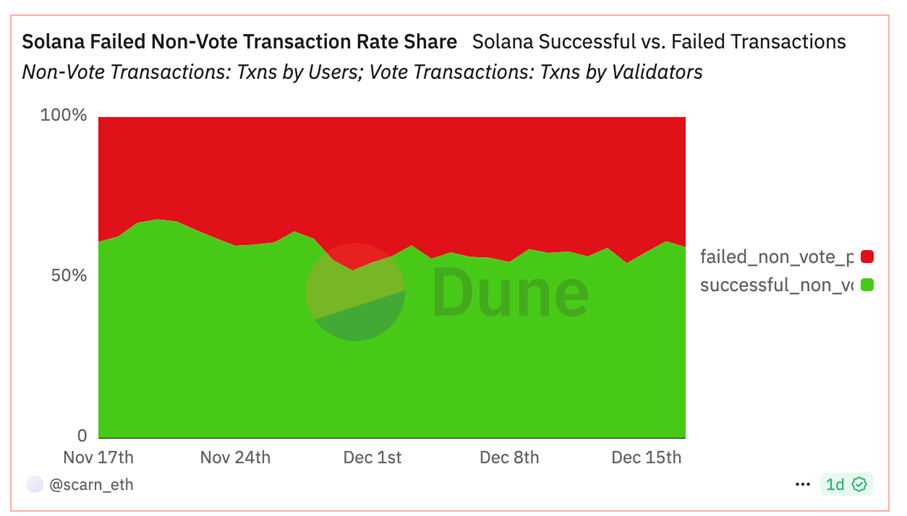Open the Solana Failed Non-Vote Transaction Rate Share title
The height and width of the screenshot is (516, 907).
pyautogui.click(x=239, y=42)
